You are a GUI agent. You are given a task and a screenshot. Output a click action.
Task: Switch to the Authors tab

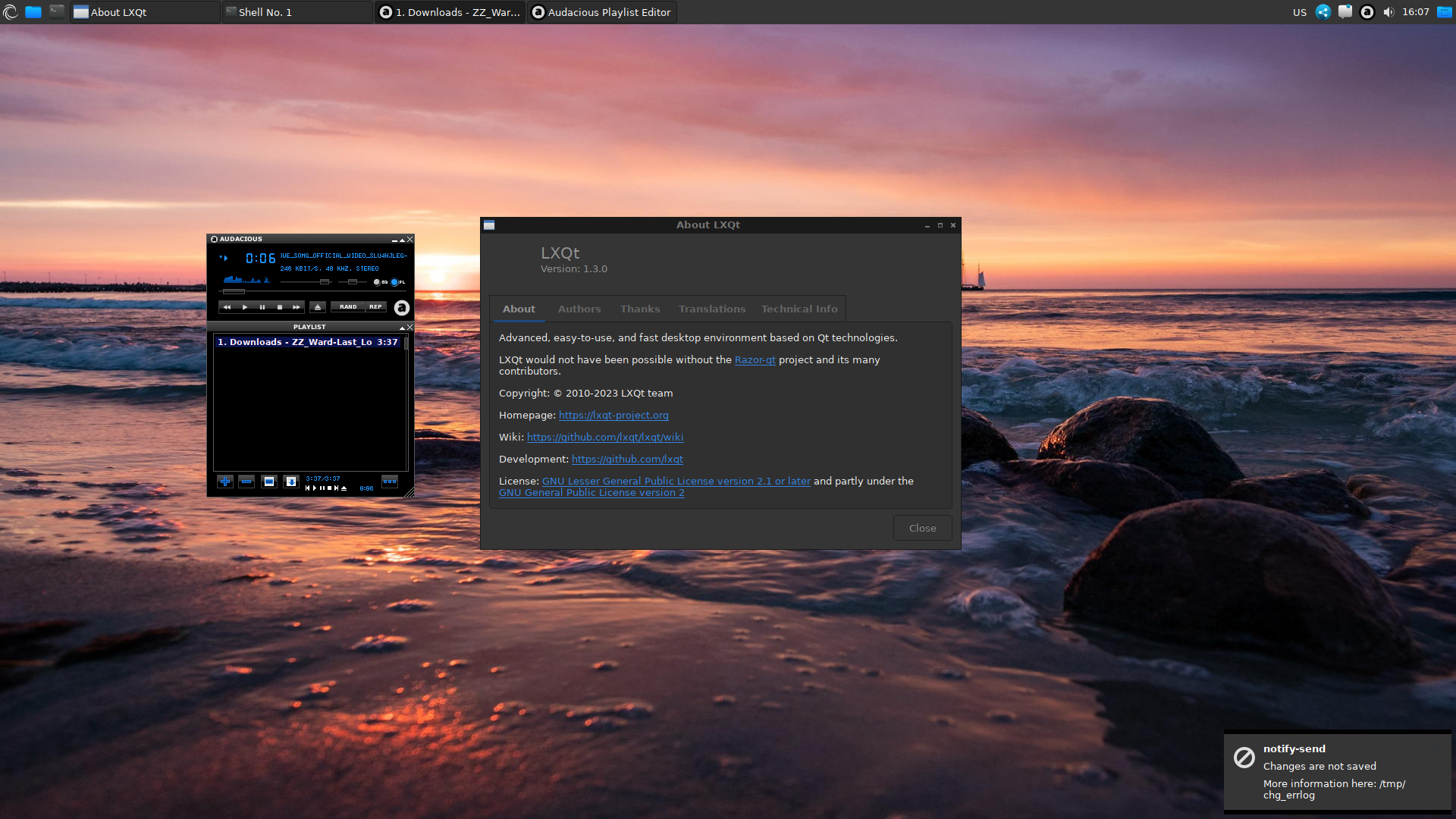pyautogui.click(x=579, y=309)
